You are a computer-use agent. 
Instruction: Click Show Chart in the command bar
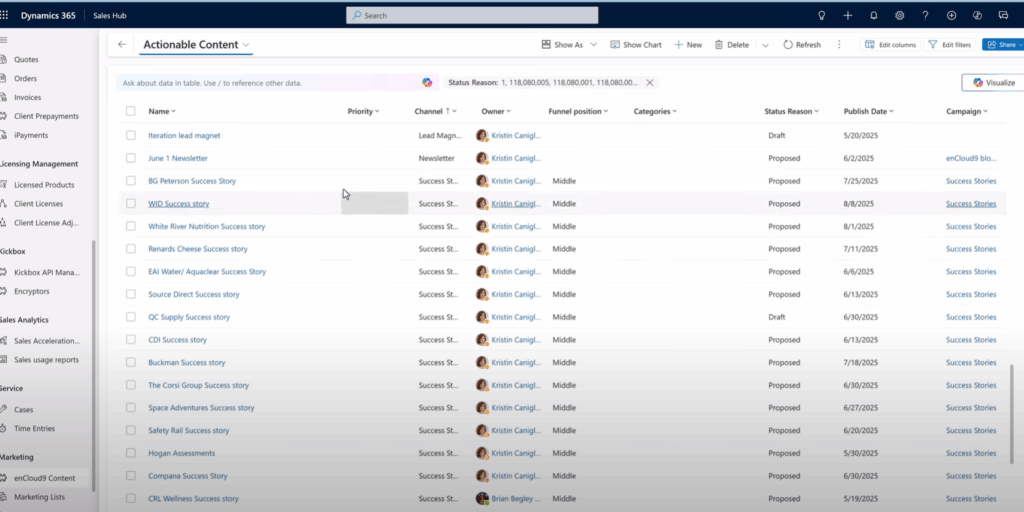pyautogui.click(x=636, y=44)
